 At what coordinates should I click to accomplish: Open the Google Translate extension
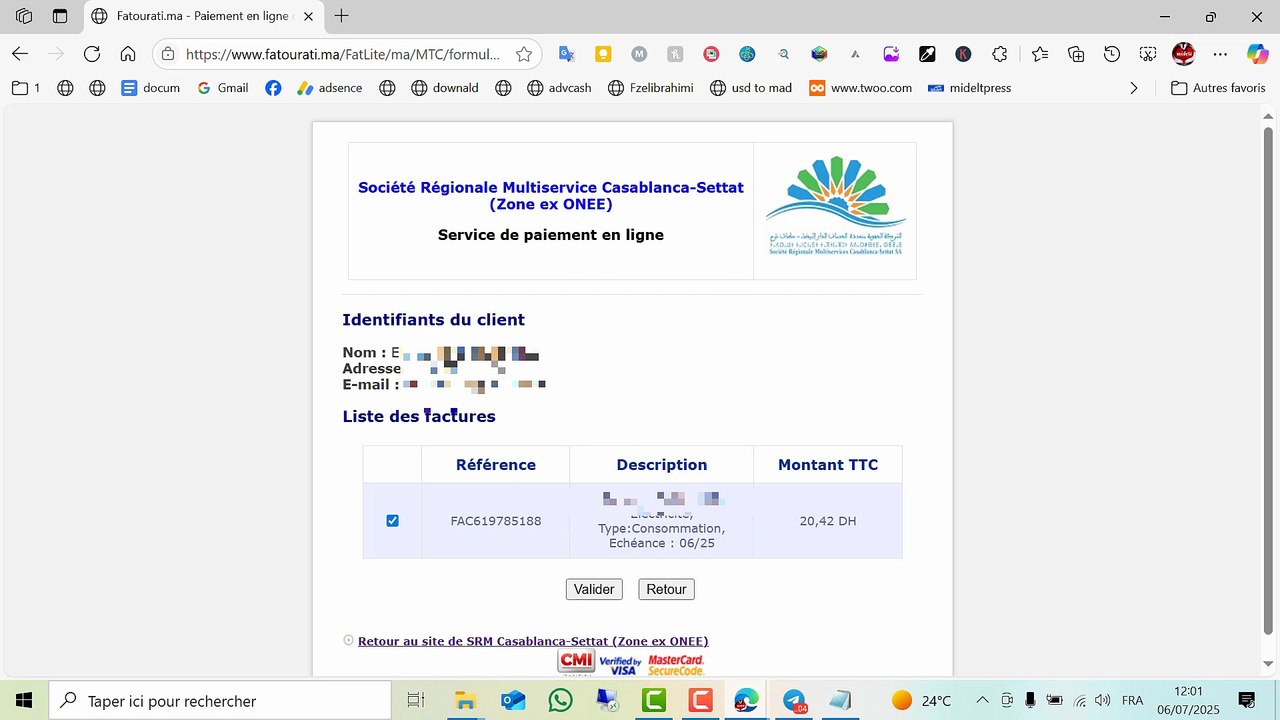point(566,54)
